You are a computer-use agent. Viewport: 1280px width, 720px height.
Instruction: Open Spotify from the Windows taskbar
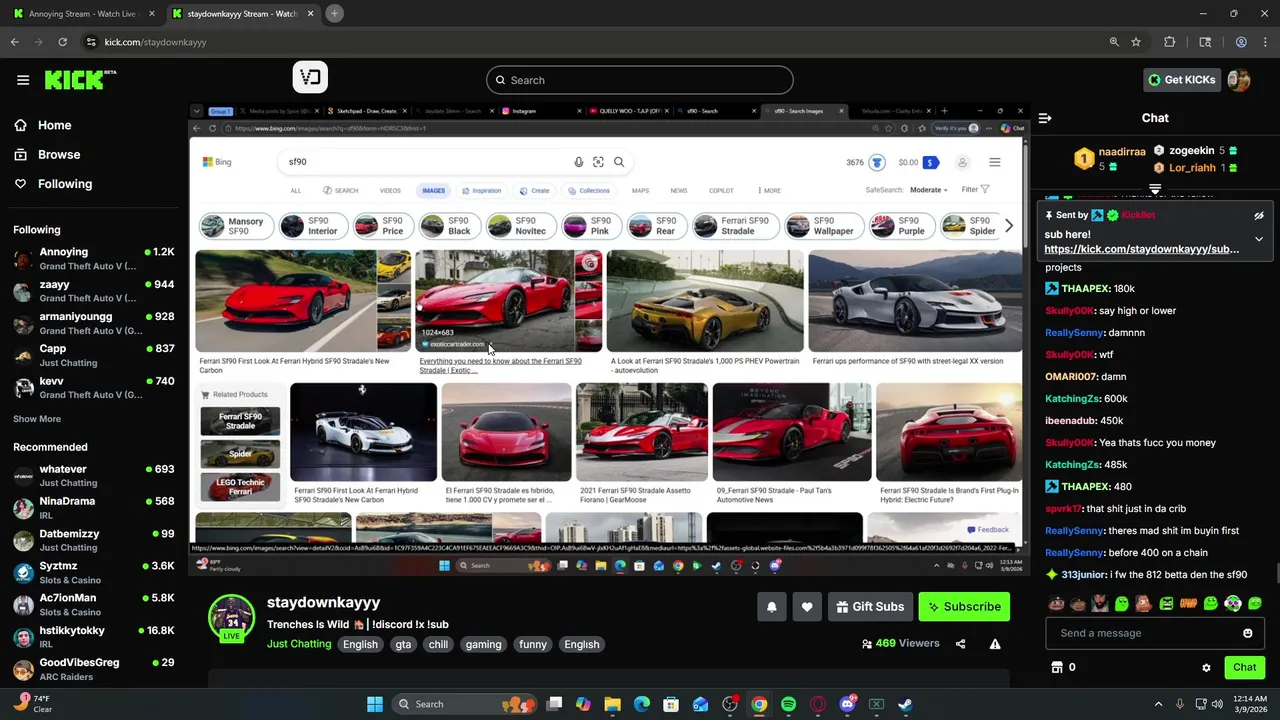pos(789,704)
